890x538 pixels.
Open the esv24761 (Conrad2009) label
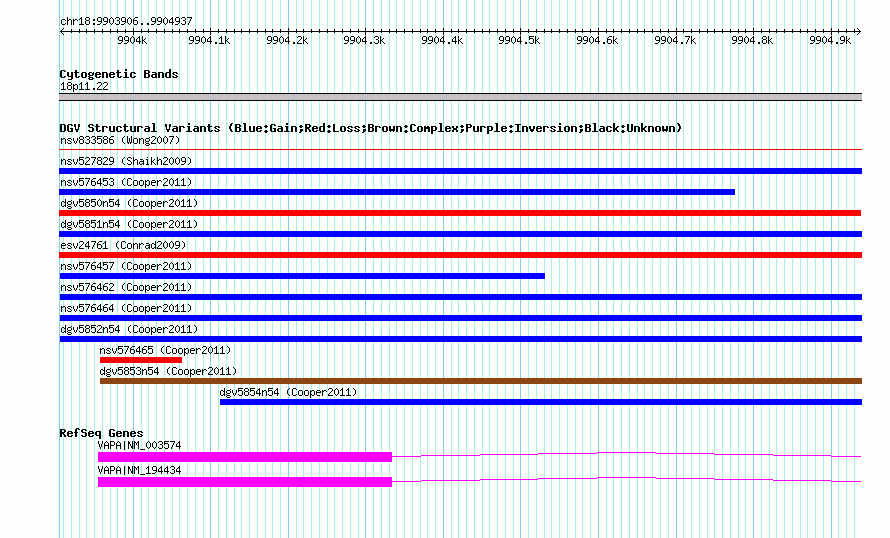pyautogui.click(x=123, y=245)
